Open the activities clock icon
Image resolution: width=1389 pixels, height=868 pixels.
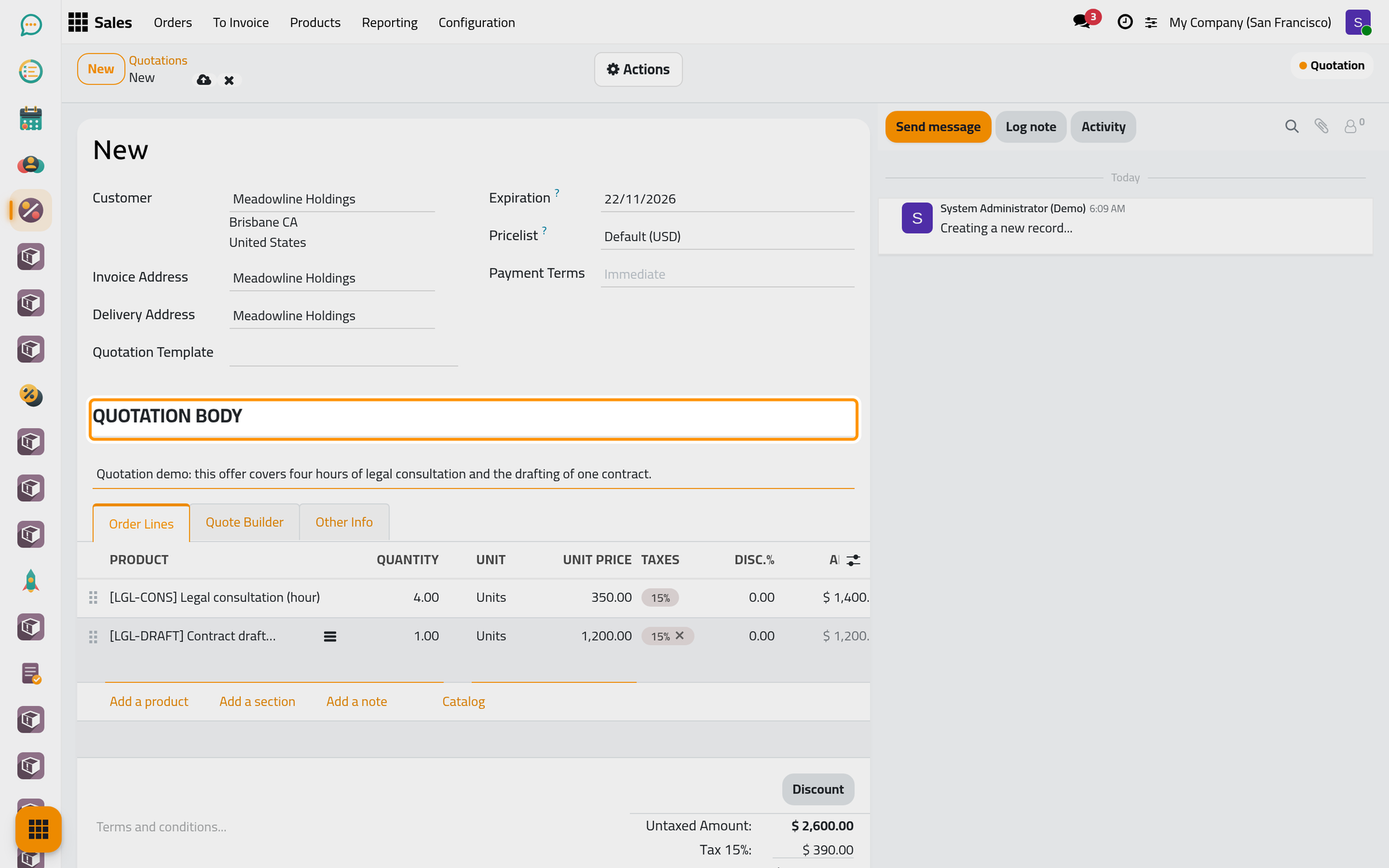tap(1125, 22)
